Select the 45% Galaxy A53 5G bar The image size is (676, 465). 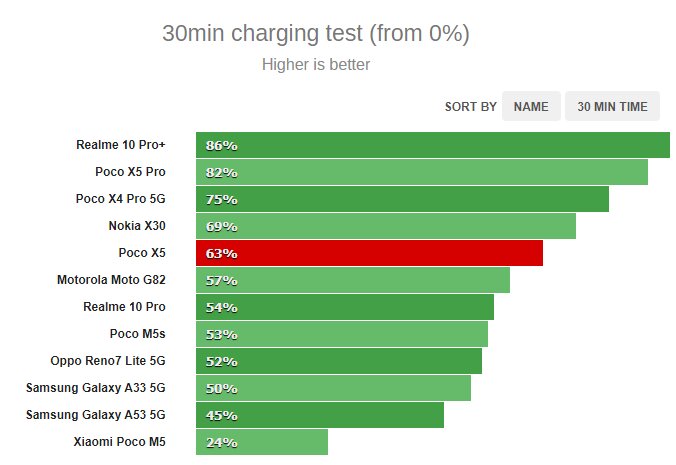click(x=320, y=415)
